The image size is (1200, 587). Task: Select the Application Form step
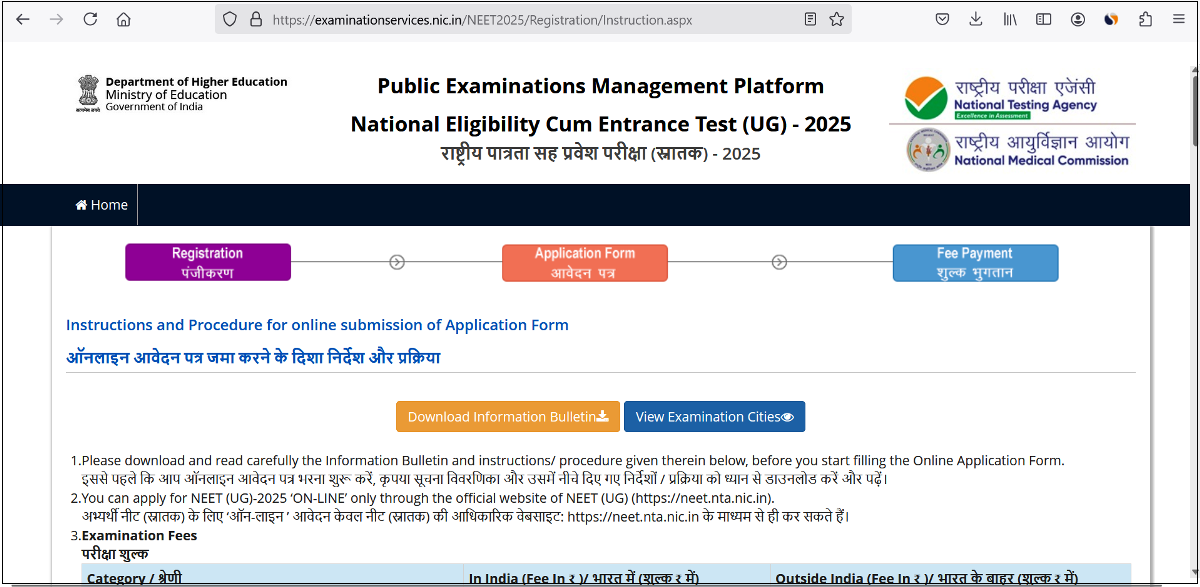point(585,262)
